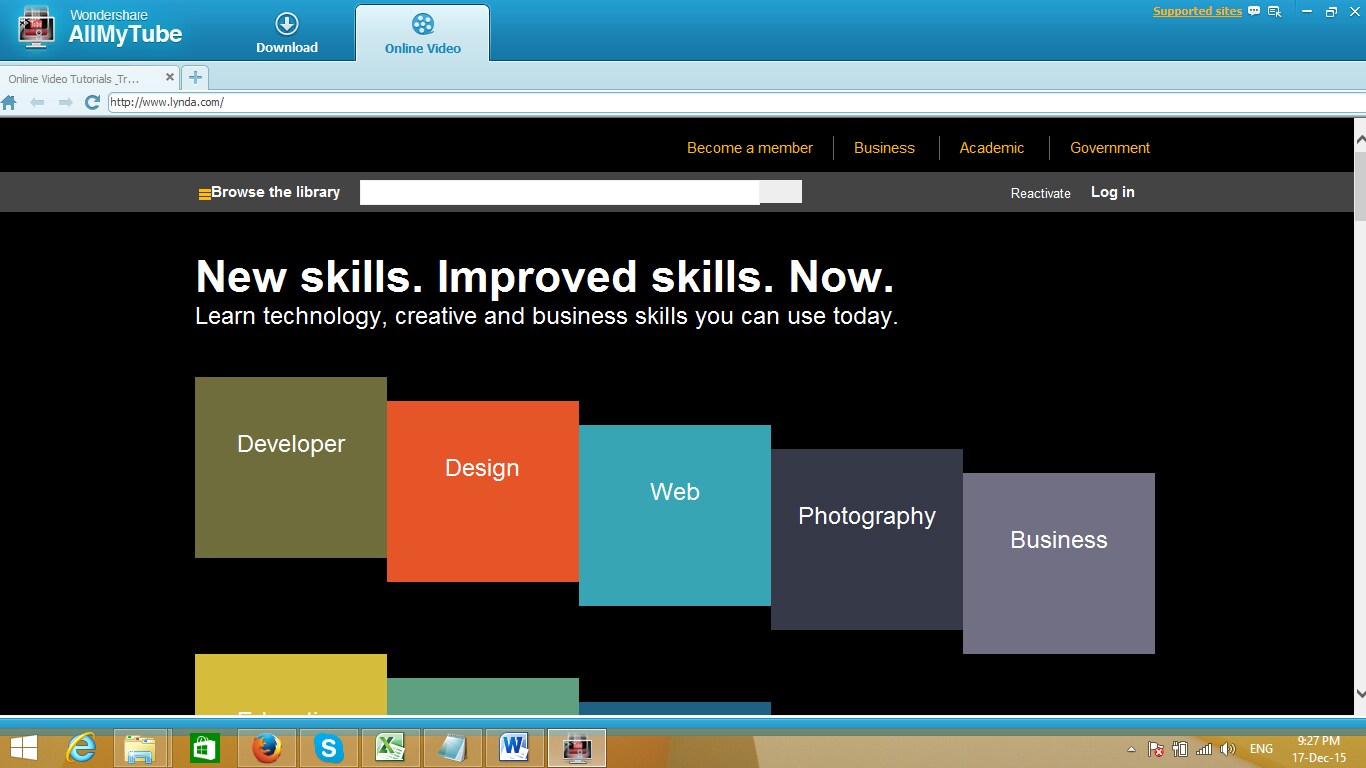Click the Reactivate link
Image resolution: width=1366 pixels, height=768 pixels.
[1040, 193]
